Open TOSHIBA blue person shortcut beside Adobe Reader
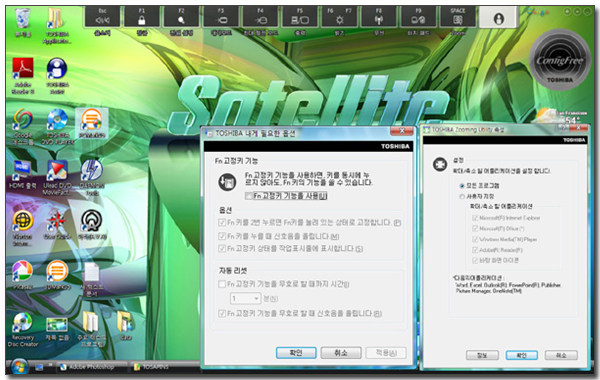 click(57, 75)
